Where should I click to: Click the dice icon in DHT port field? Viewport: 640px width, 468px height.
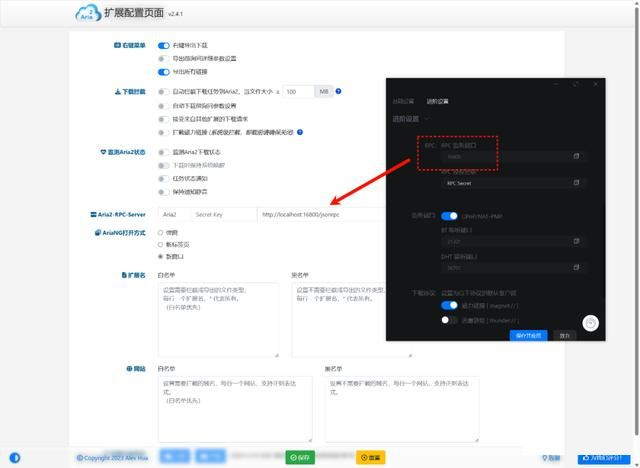[576, 267]
